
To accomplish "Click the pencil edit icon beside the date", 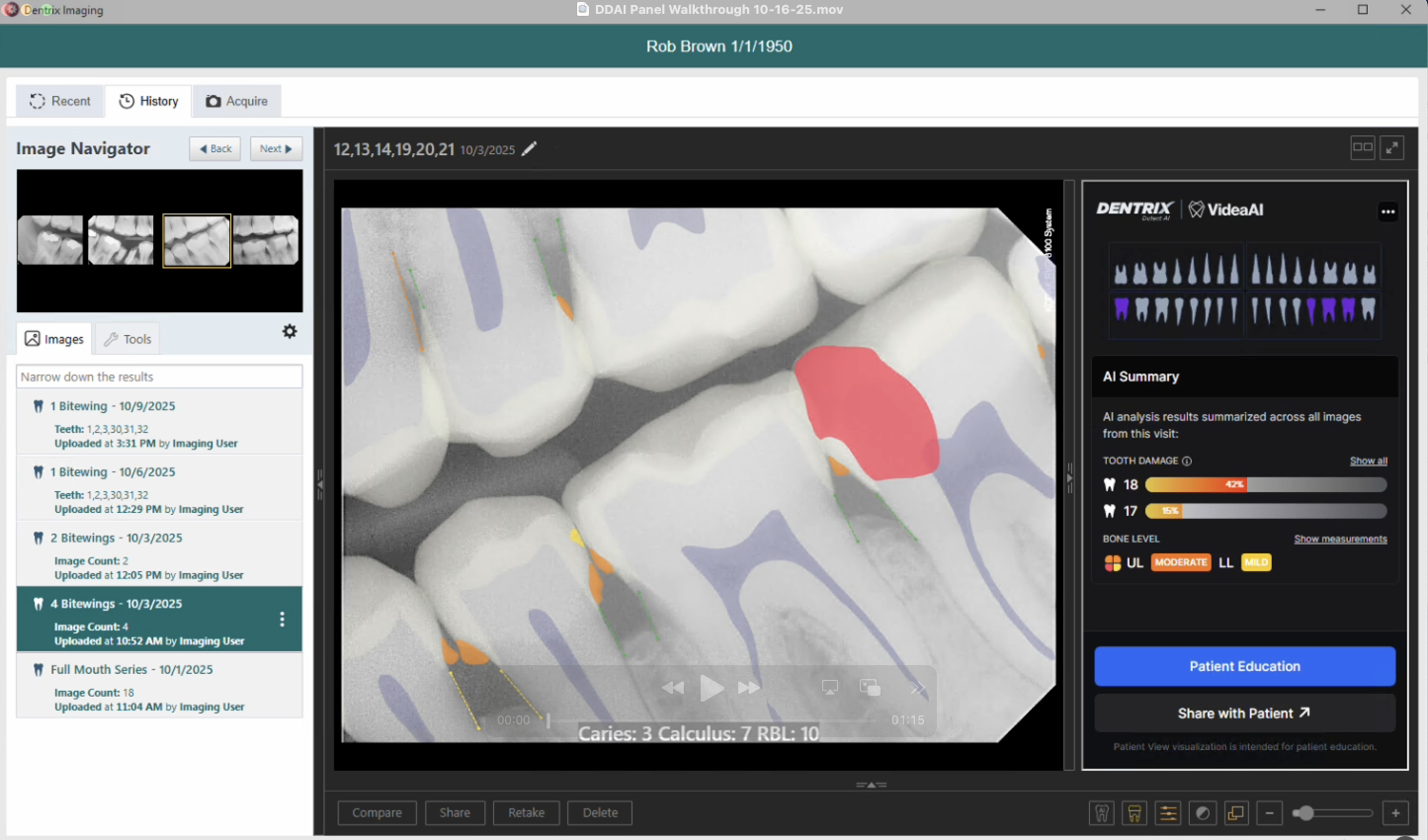I will tap(530, 149).
